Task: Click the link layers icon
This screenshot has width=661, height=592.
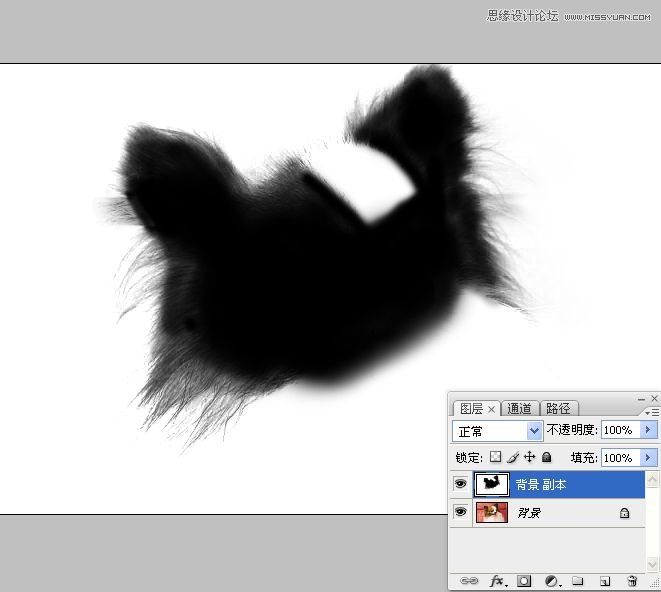Action: click(x=469, y=581)
